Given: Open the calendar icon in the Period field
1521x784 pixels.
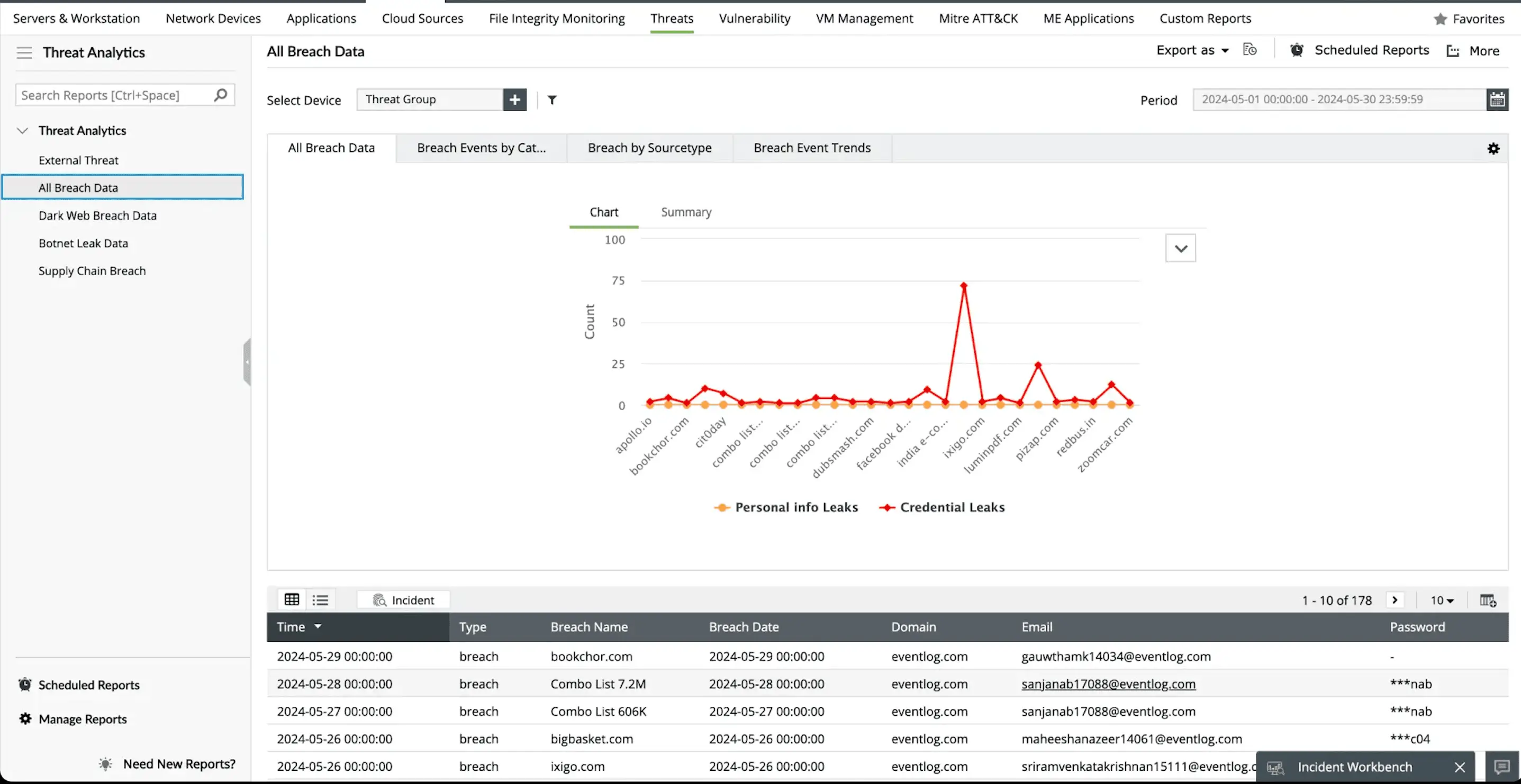Looking at the screenshot, I should (1498, 99).
